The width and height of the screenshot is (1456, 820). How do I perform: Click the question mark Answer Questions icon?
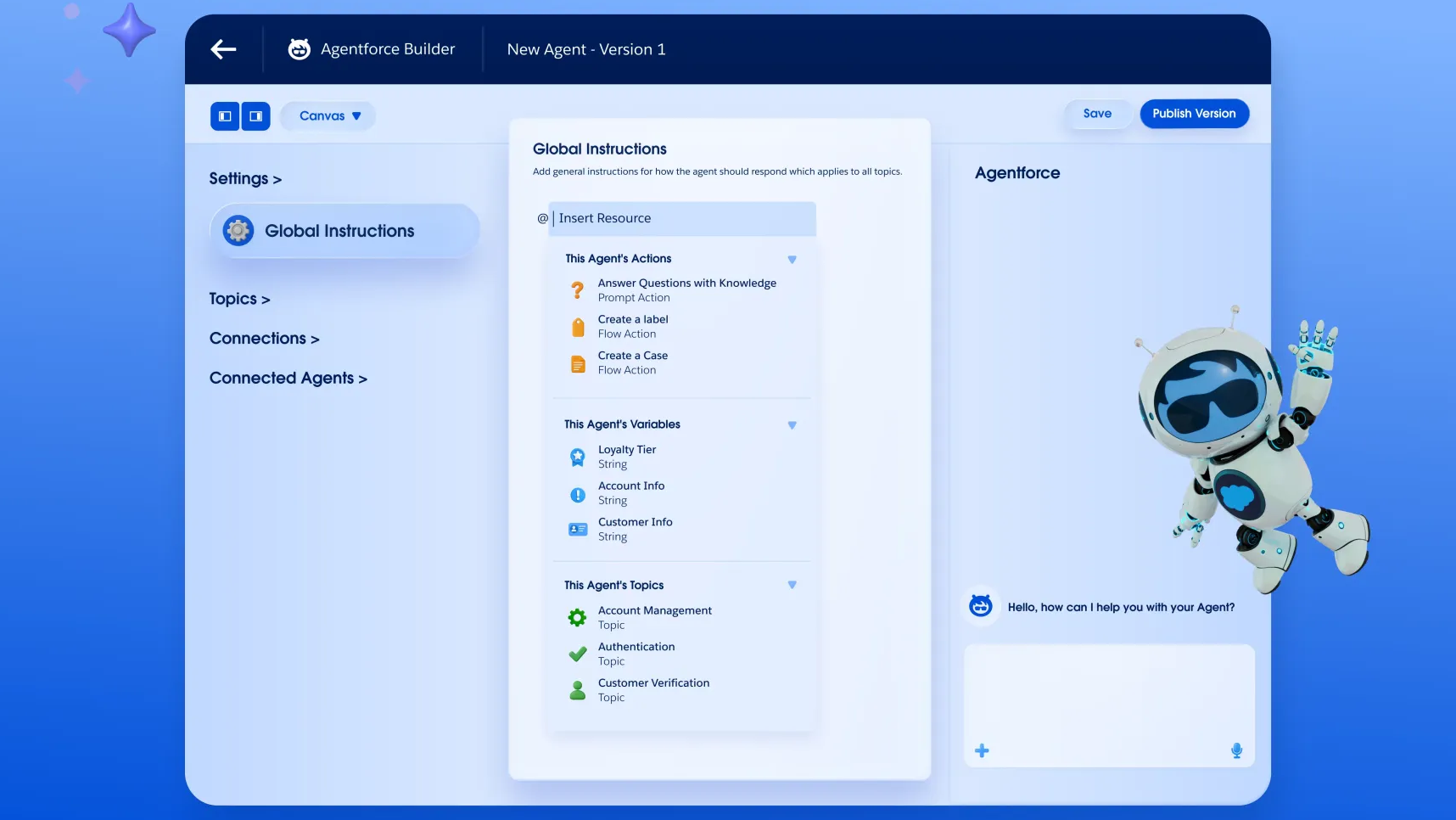[577, 290]
